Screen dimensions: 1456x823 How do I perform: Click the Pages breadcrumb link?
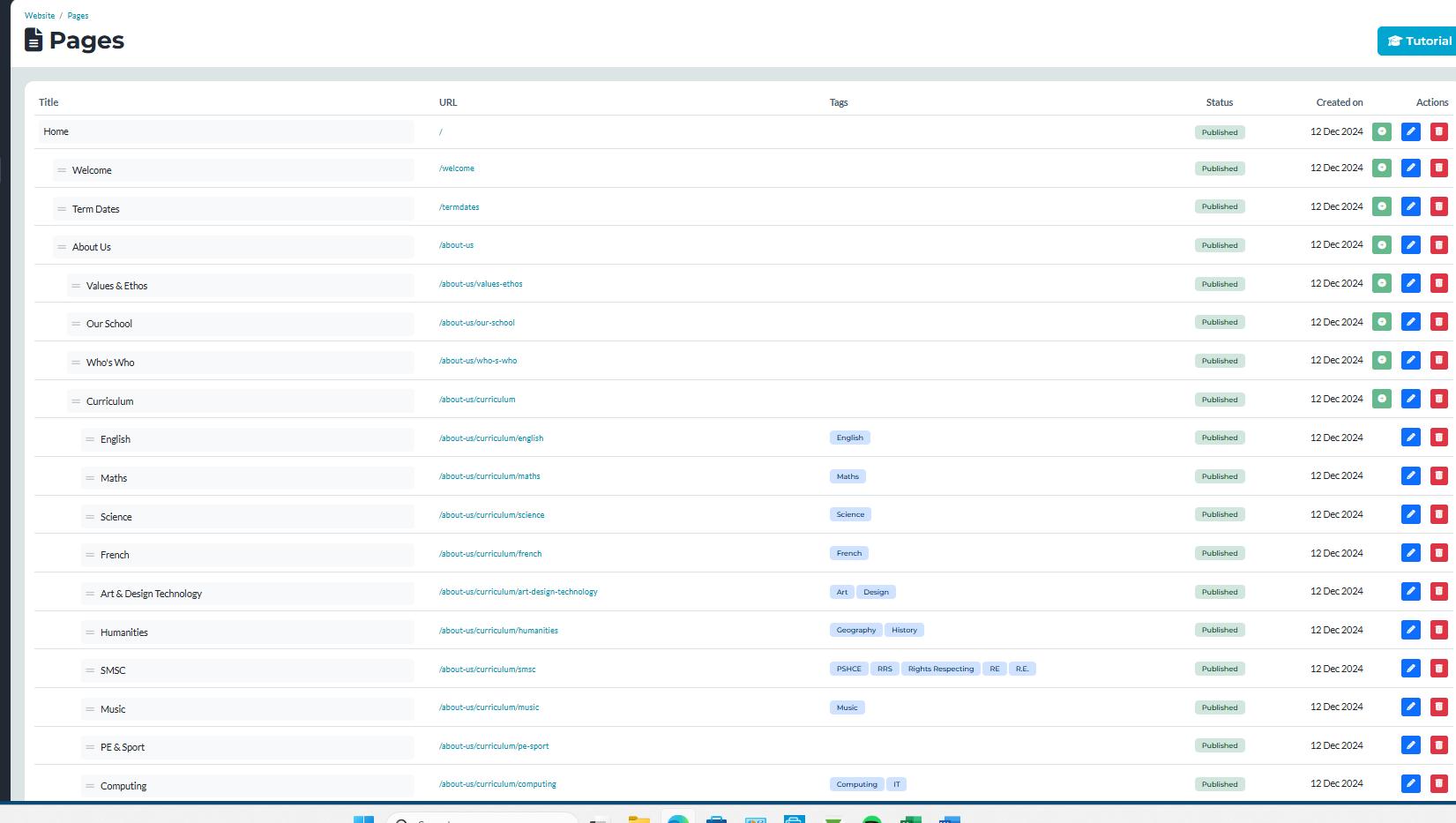pos(78,16)
